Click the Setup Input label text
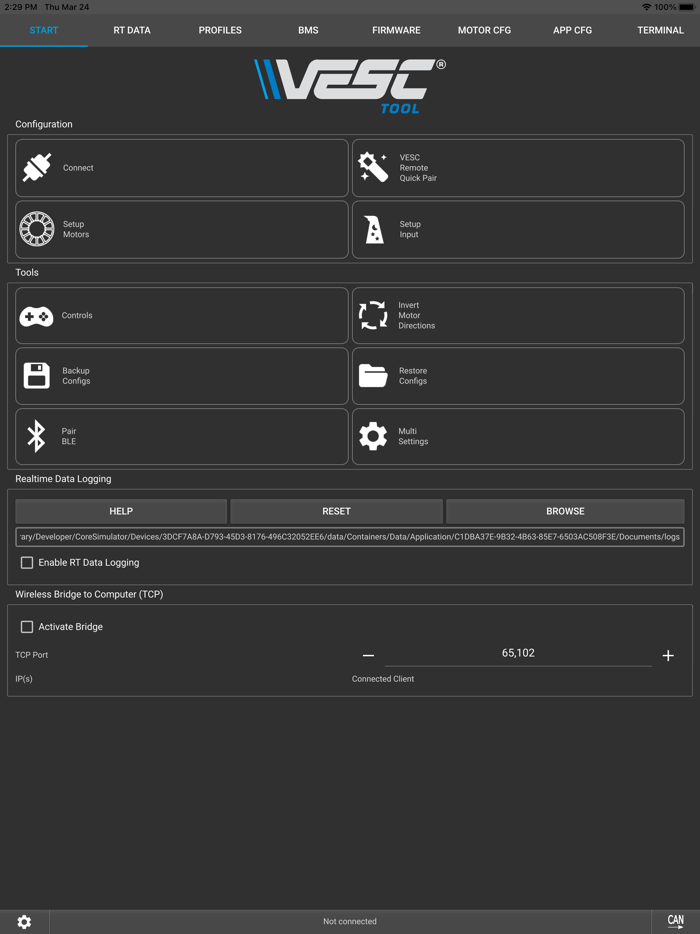This screenshot has width=700, height=934. tap(410, 229)
